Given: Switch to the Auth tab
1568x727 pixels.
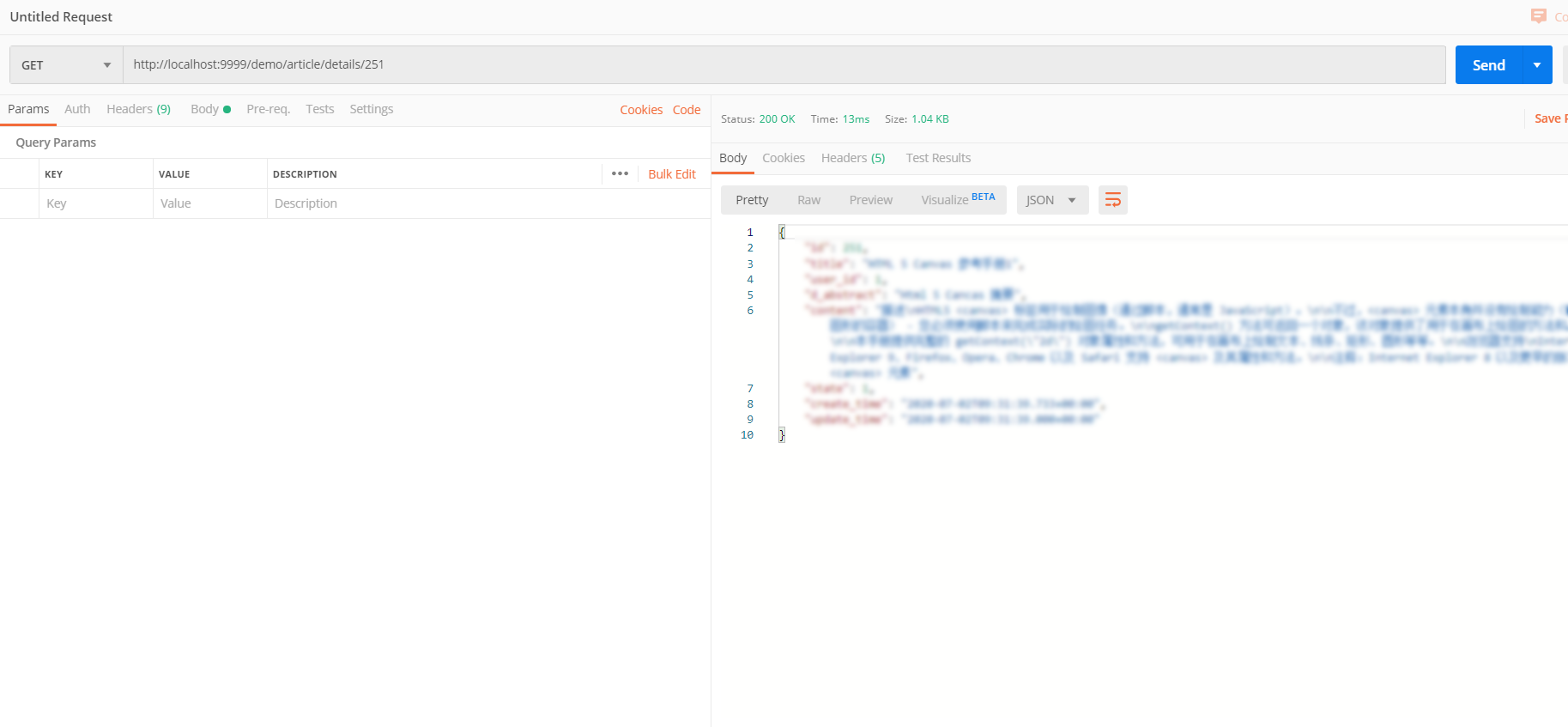Looking at the screenshot, I should tap(77, 109).
